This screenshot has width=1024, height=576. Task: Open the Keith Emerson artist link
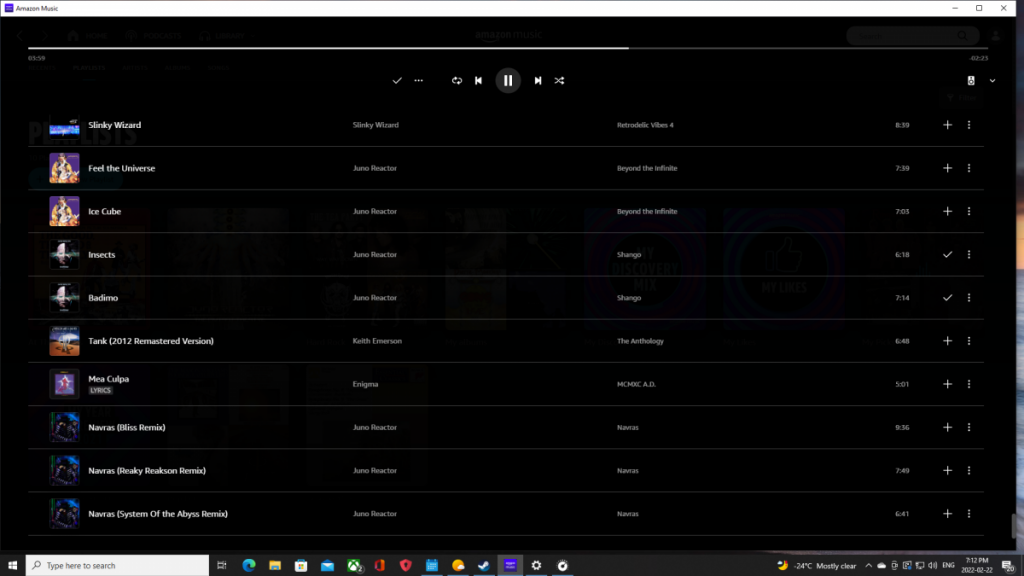pyautogui.click(x=377, y=341)
